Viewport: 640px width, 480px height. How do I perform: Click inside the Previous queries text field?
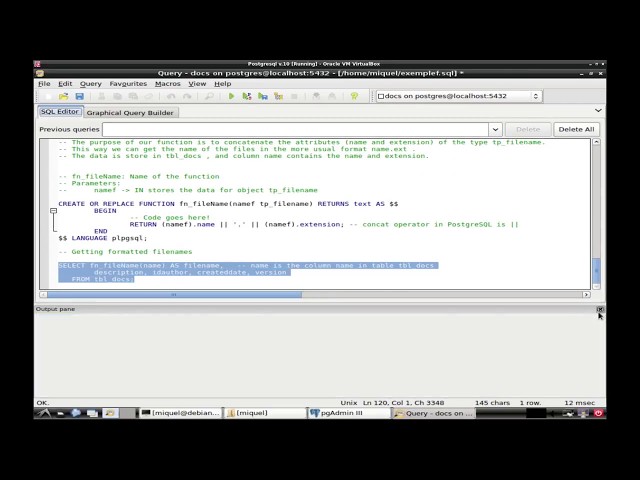coord(296,129)
